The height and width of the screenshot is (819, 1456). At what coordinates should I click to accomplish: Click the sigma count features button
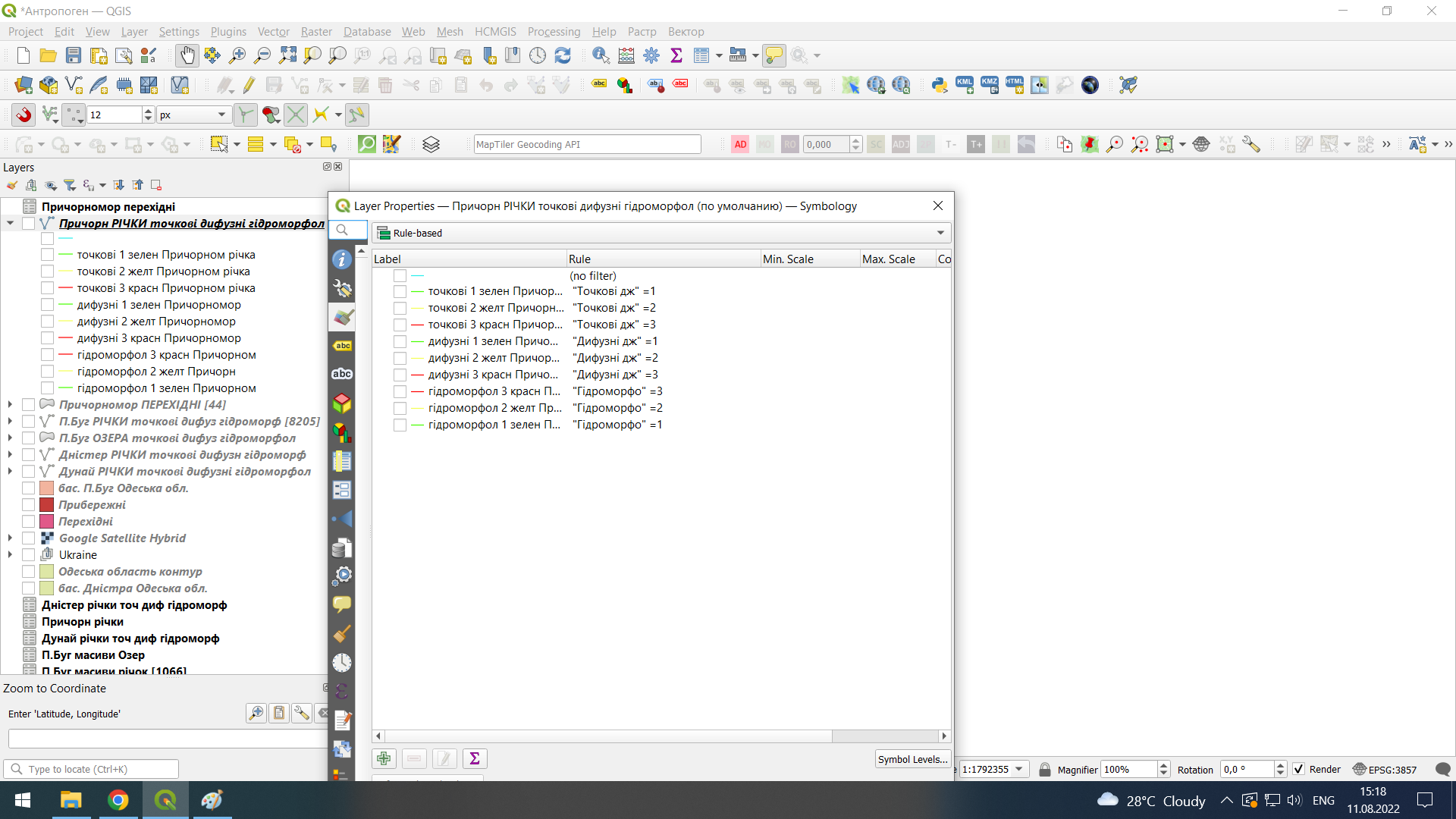point(475,758)
